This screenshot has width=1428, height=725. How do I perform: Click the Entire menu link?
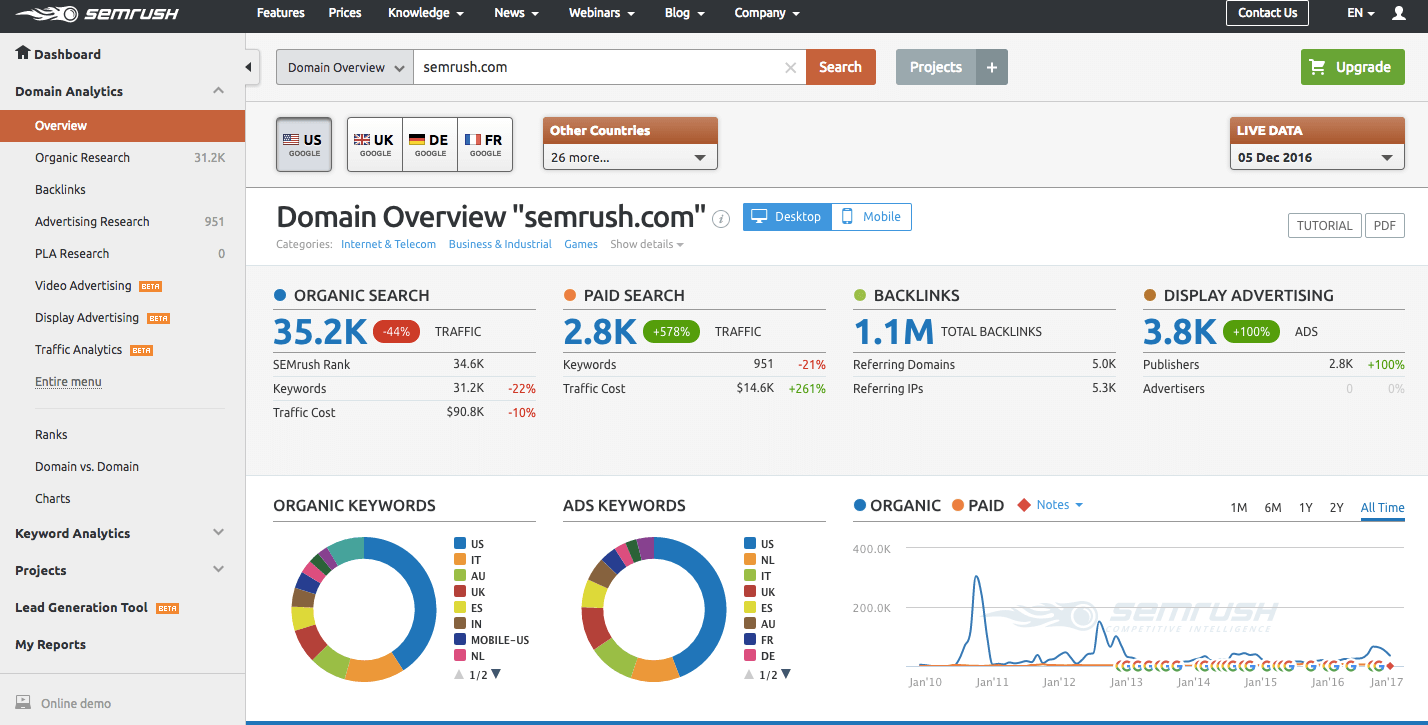tap(68, 382)
